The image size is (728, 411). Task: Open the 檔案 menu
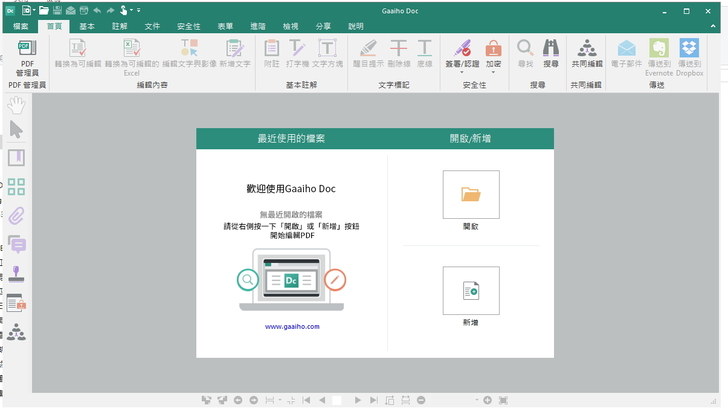point(21,26)
